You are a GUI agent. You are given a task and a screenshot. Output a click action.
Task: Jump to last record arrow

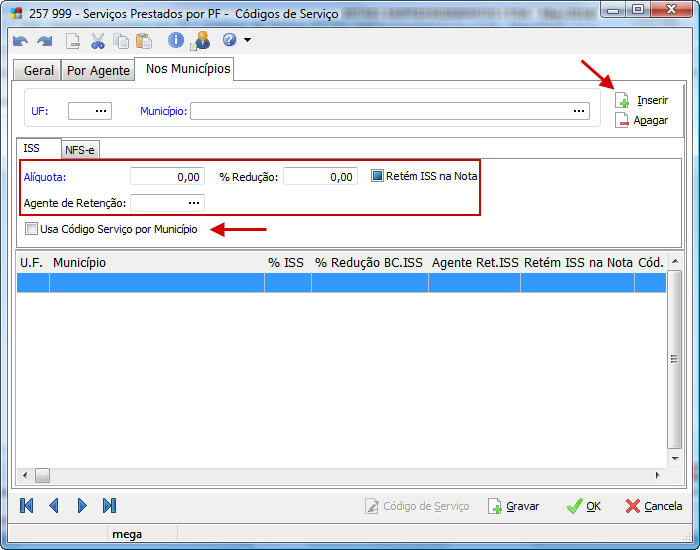pyautogui.click(x=110, y=506)
